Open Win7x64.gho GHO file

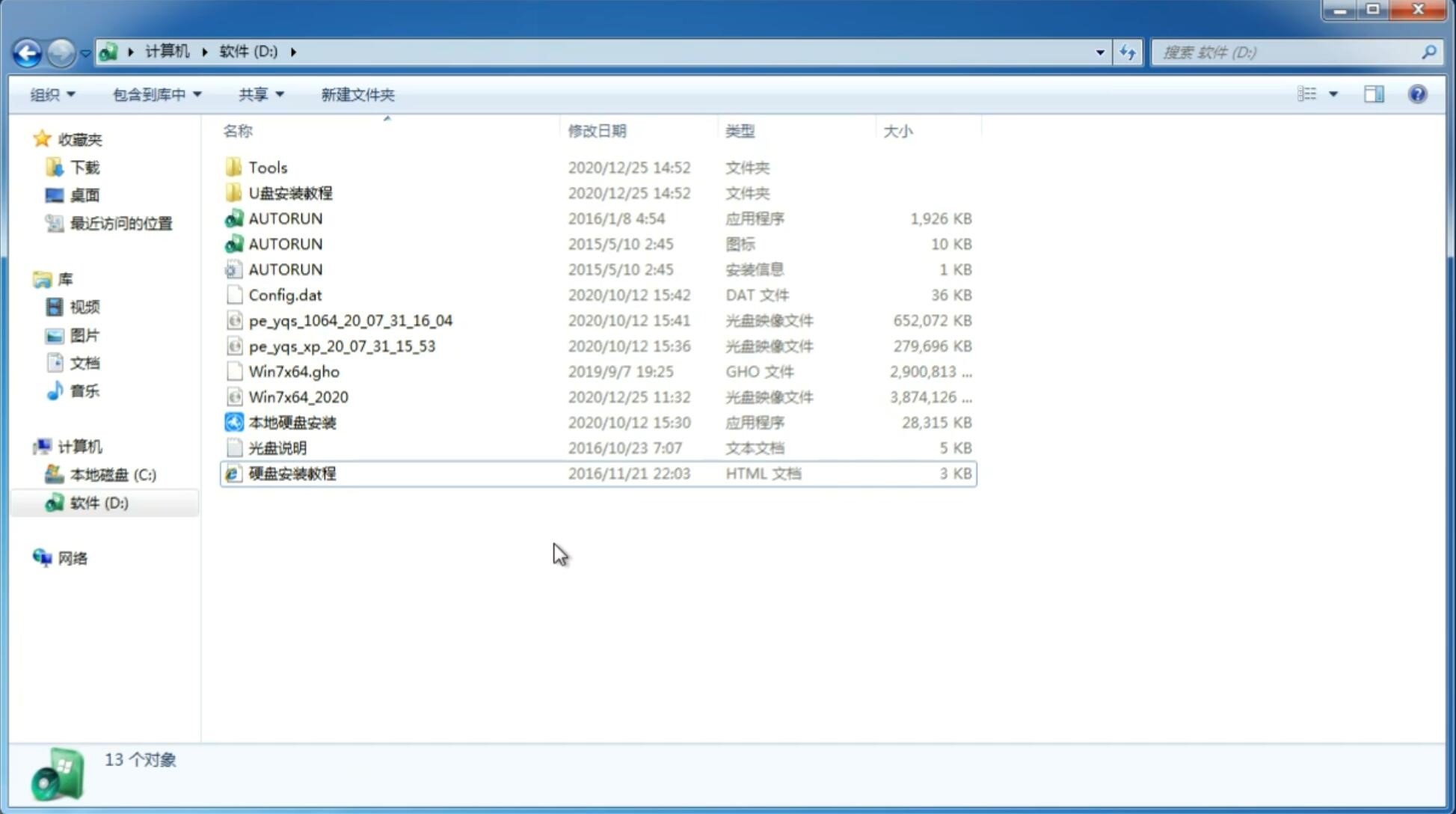(x=294, y=371)
